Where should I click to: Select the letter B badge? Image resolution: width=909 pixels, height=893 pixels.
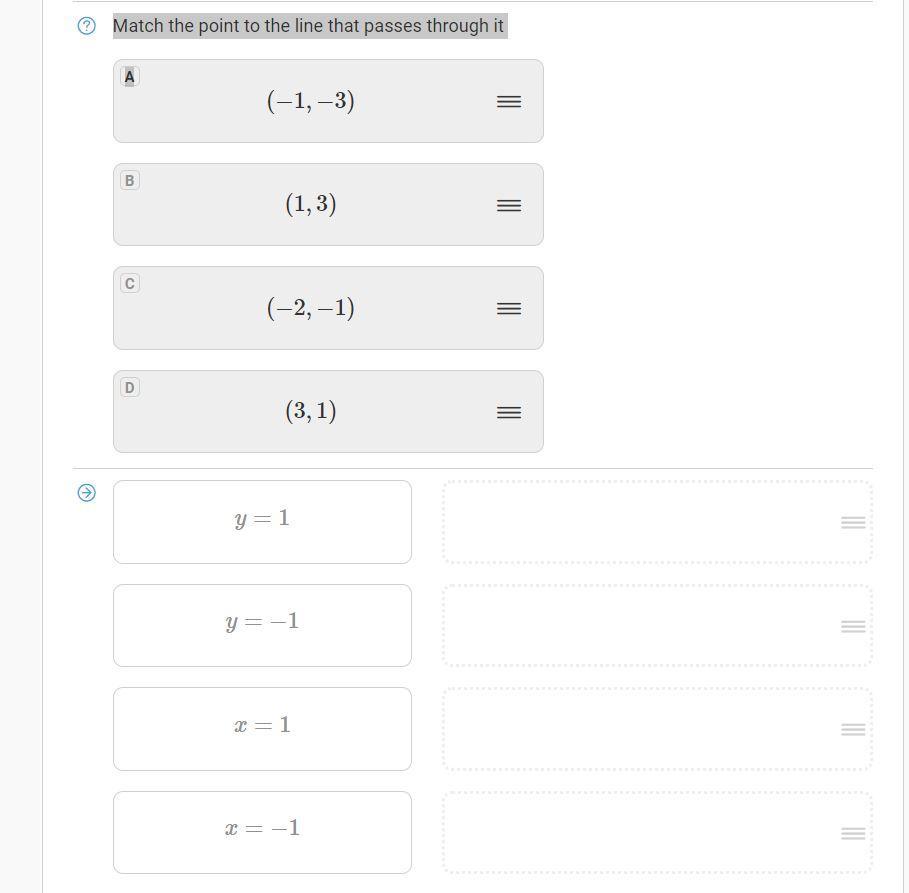click(129, 181)
